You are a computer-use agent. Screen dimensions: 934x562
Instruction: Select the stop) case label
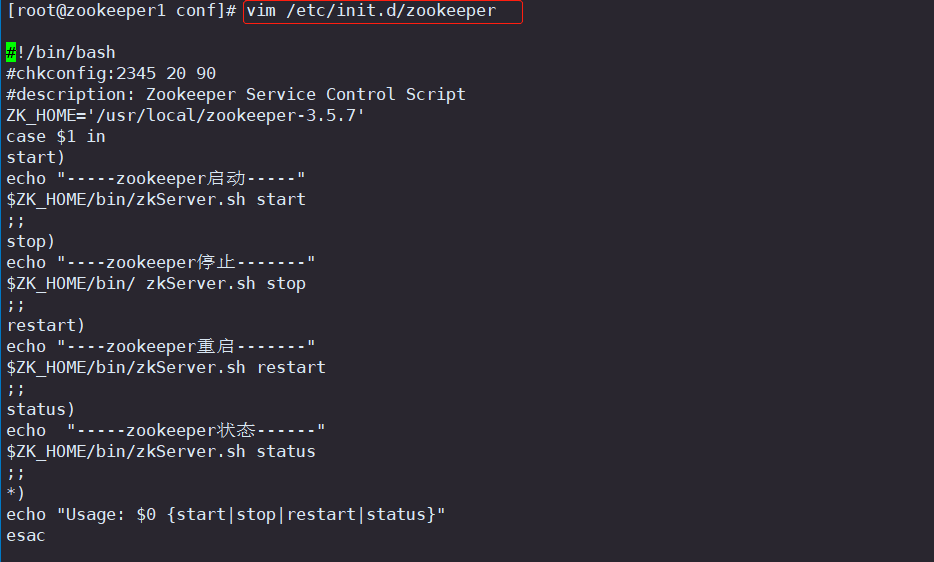click(30, 241)
